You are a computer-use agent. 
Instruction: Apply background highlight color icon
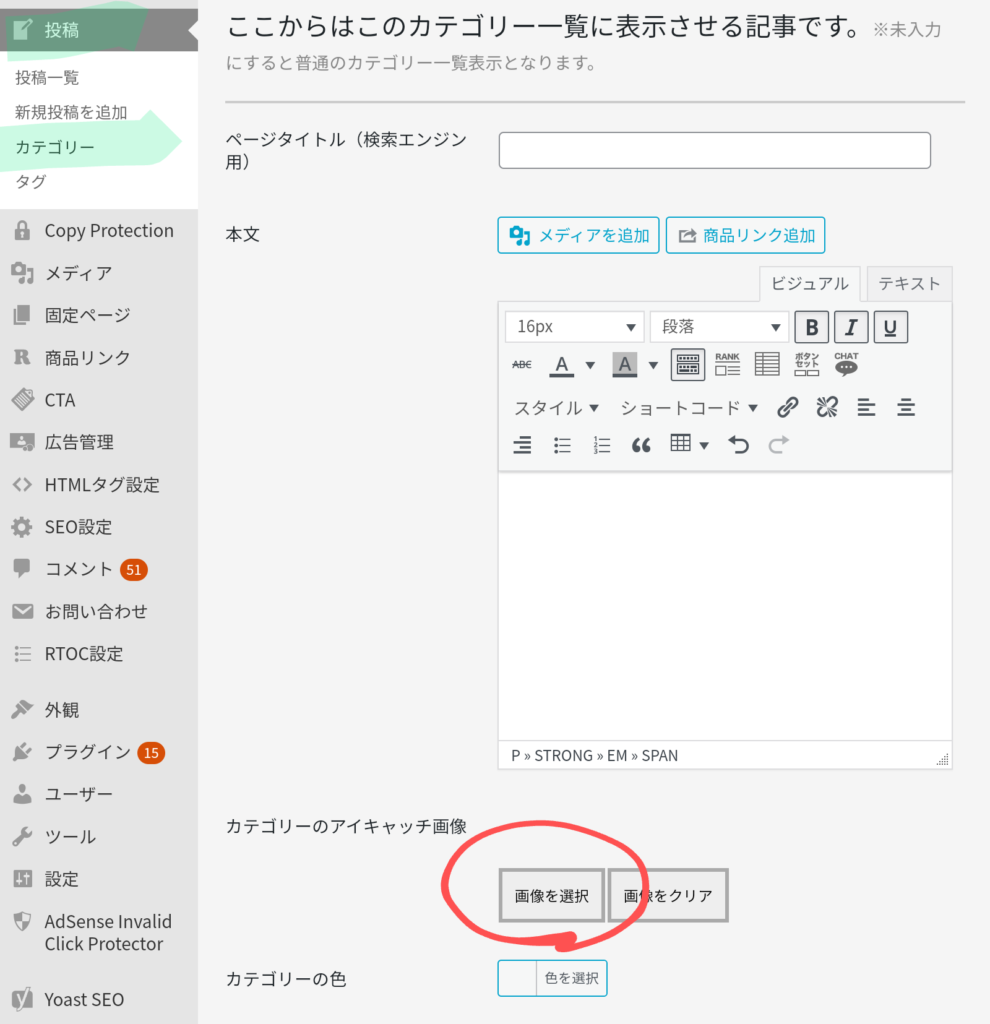click(x=624, y=364)
